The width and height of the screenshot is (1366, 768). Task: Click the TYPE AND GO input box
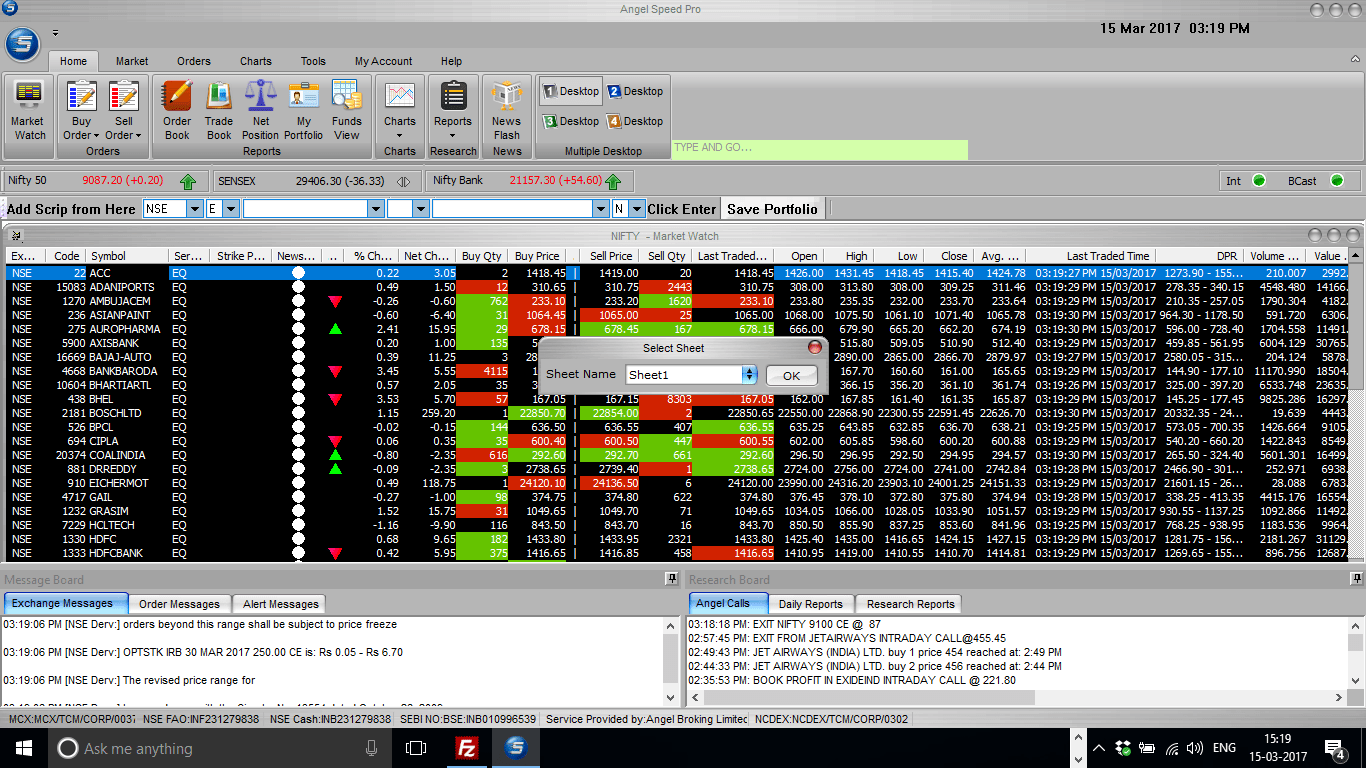pyautogui.click(x=820, y=148)
